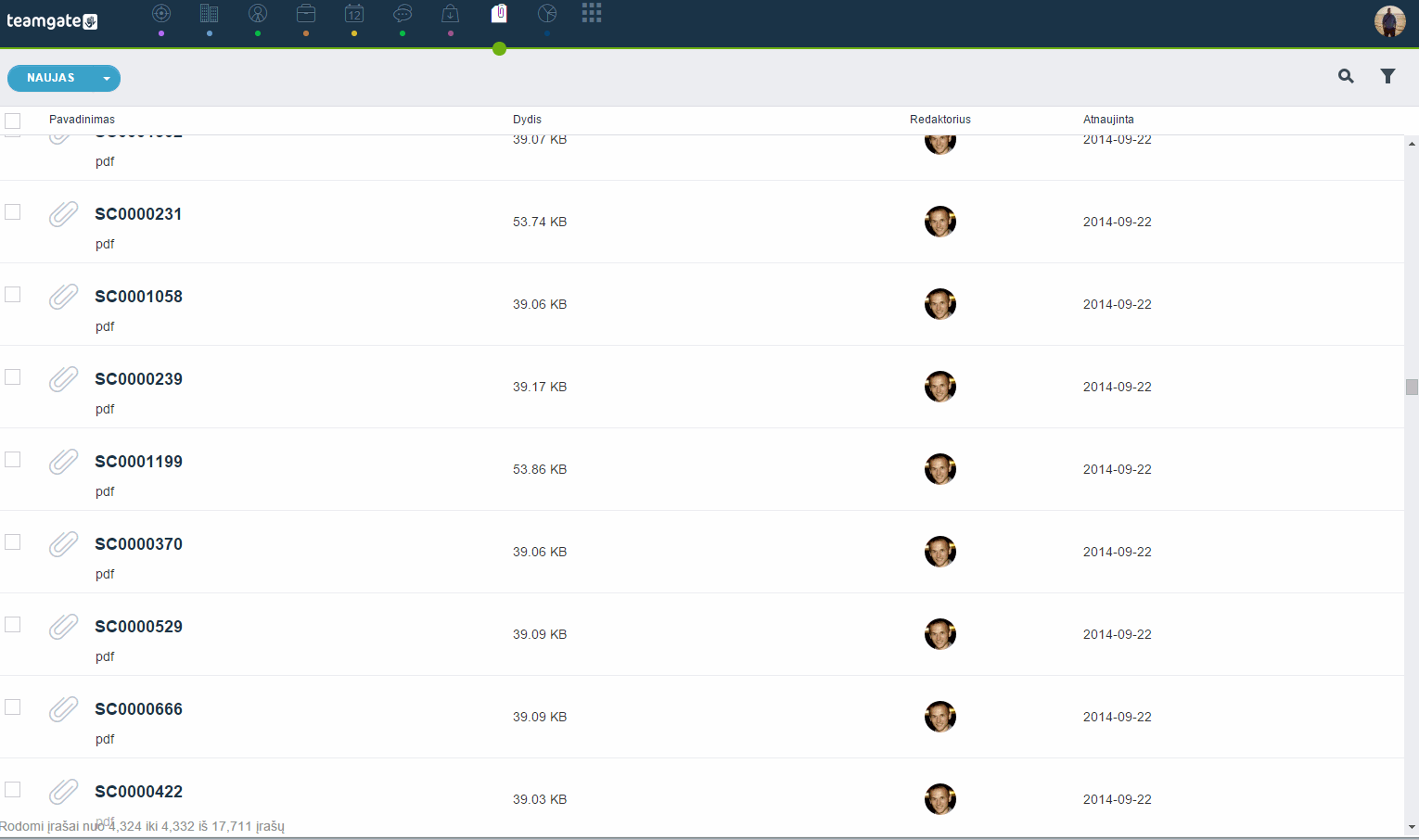Click the 53.86 KB size value

[540, 469]
